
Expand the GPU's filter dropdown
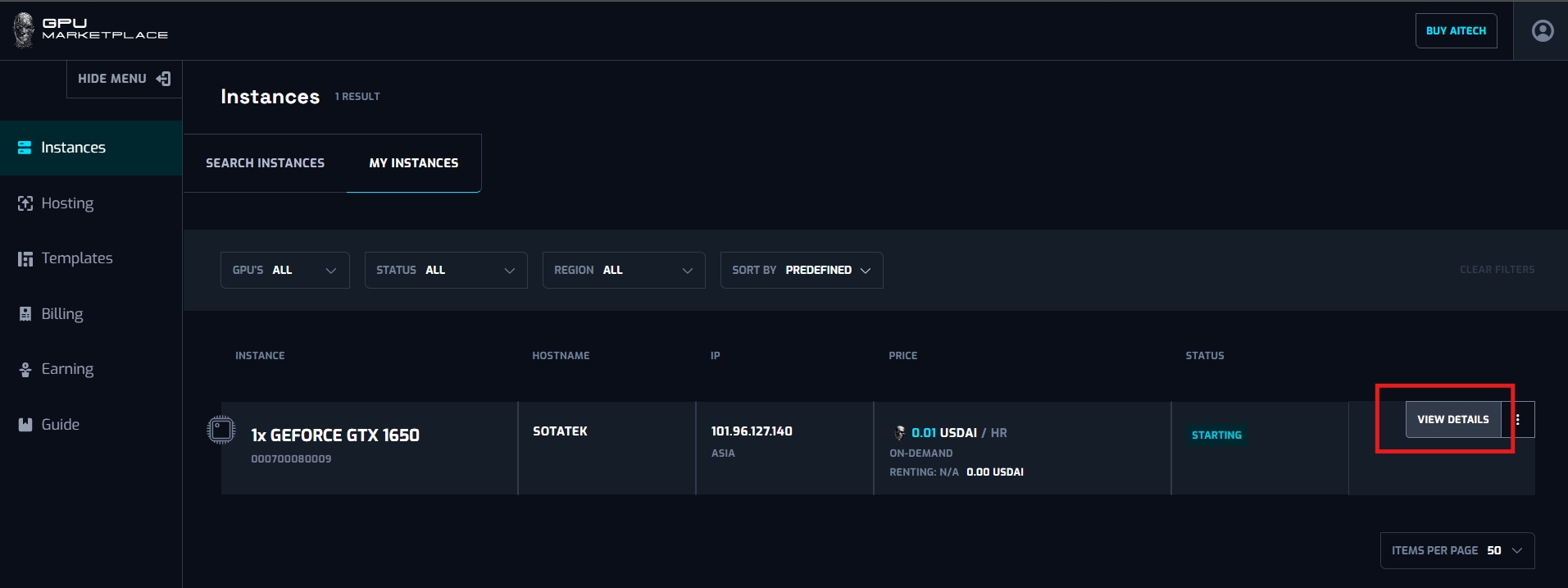[284, 271]
